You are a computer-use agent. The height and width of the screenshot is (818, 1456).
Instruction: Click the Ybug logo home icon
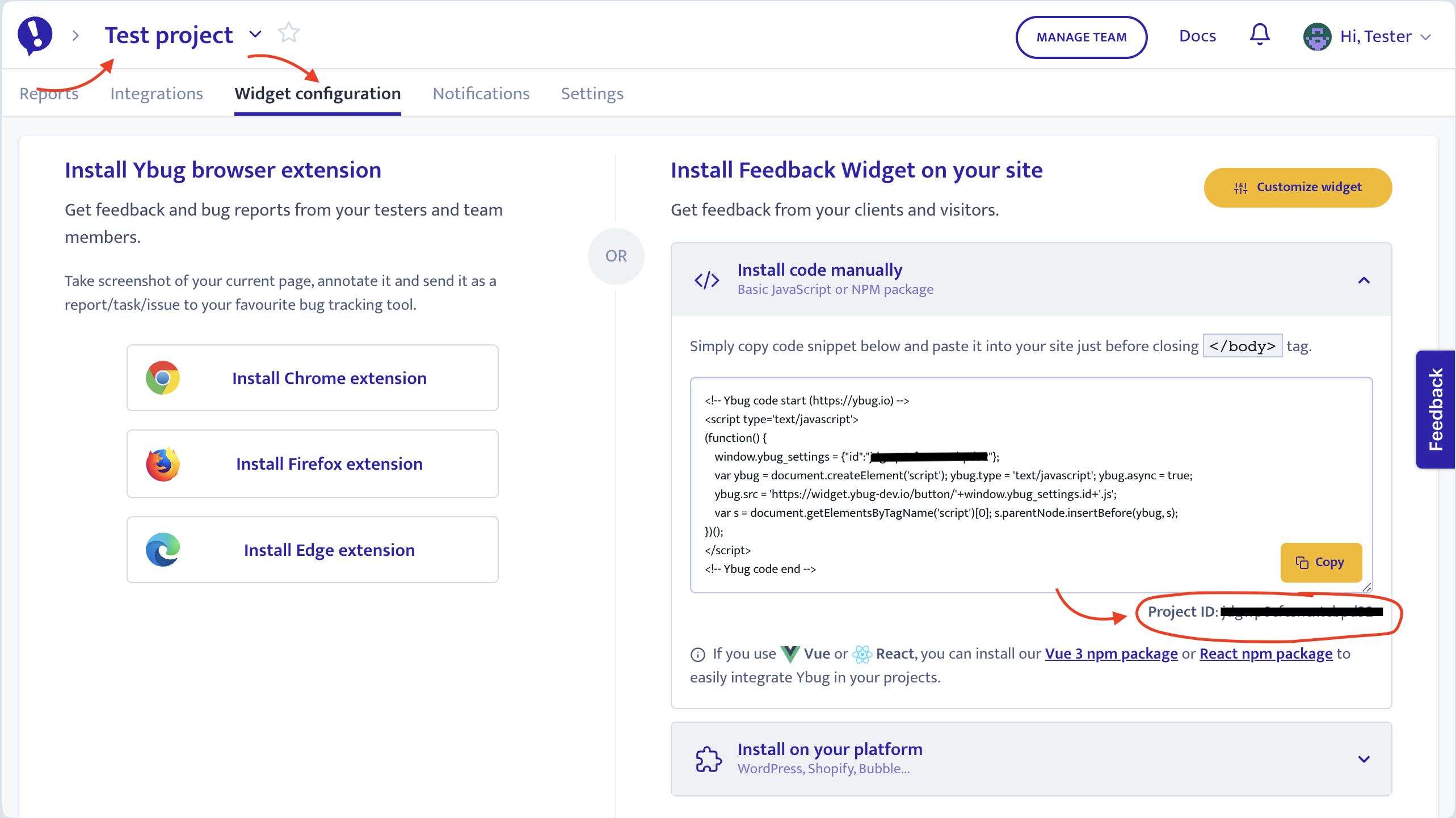pos(35,35)
